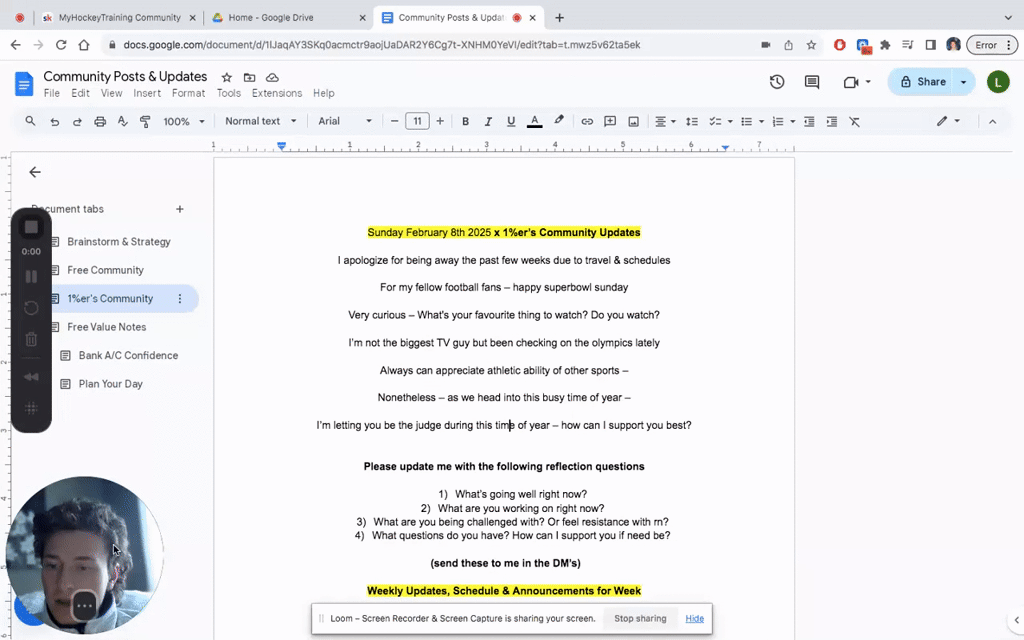Screen dimensions: 1024x640
Task: Open the account avatar L
Action: click(x=997, y=82)
